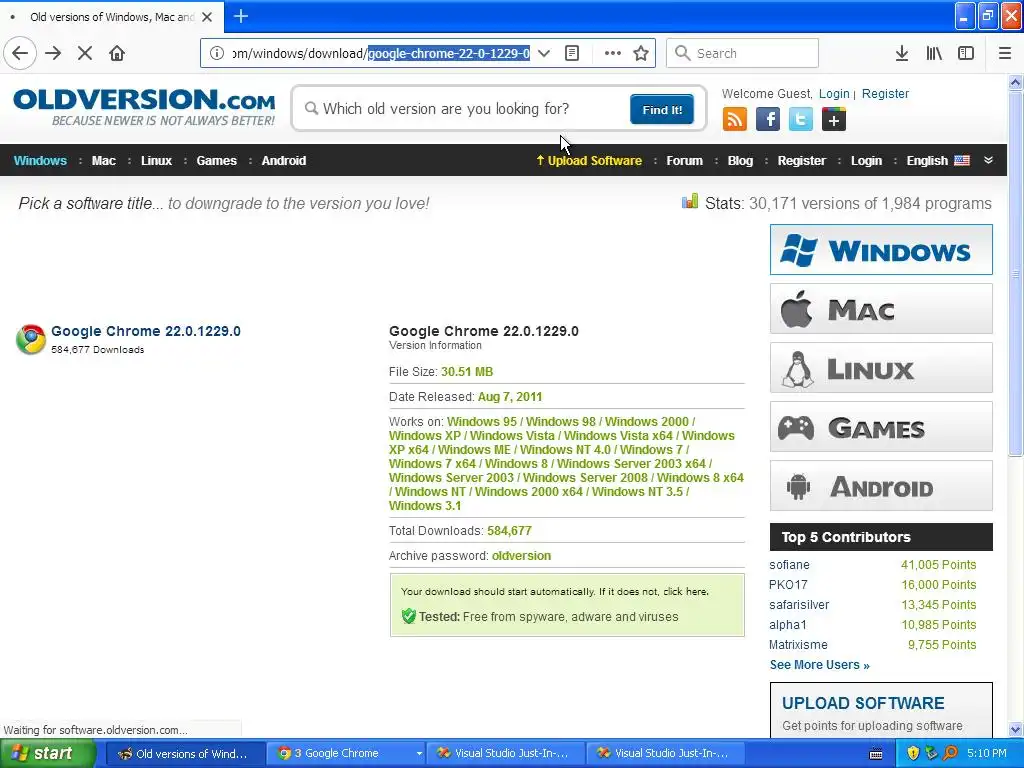The width and height of the screenshot is (1024, 768).
Task: Click the browser Search input field
Action: tap(743, 53)
